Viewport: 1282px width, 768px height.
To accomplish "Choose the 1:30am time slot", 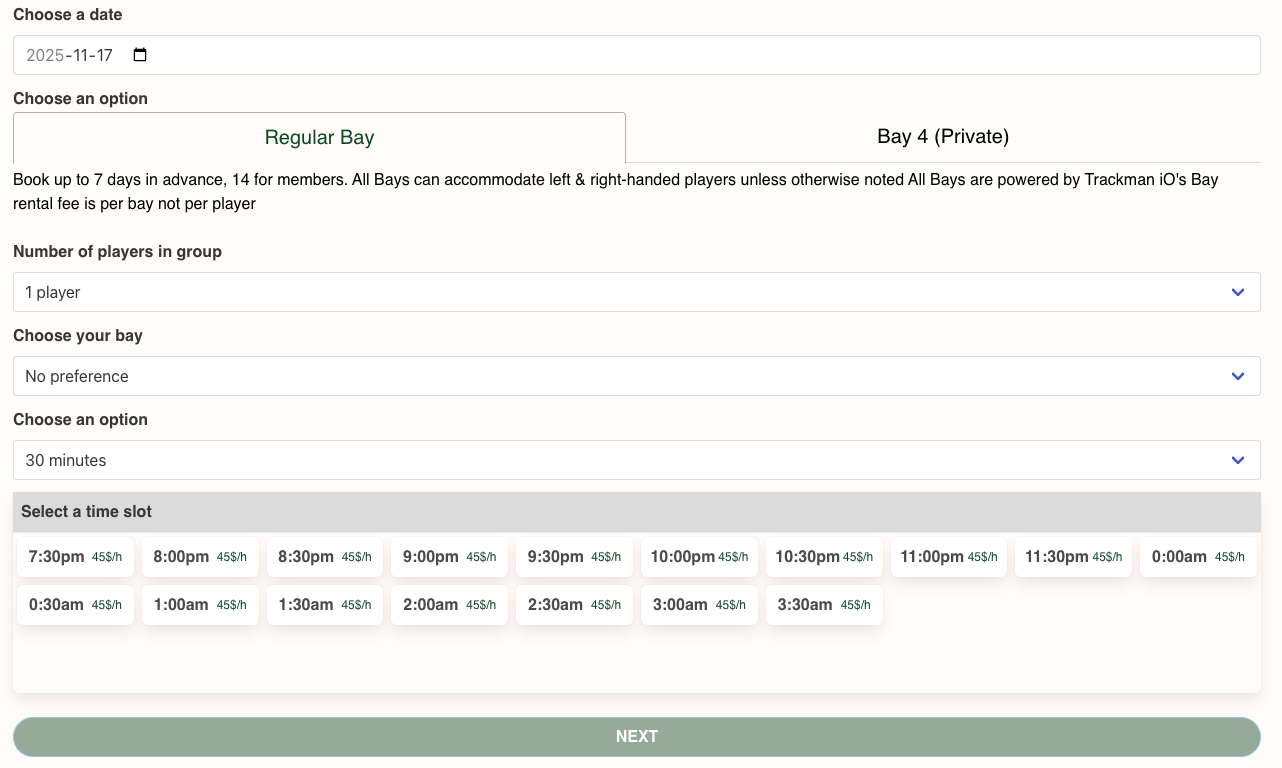I will click(x=324, y=605).
